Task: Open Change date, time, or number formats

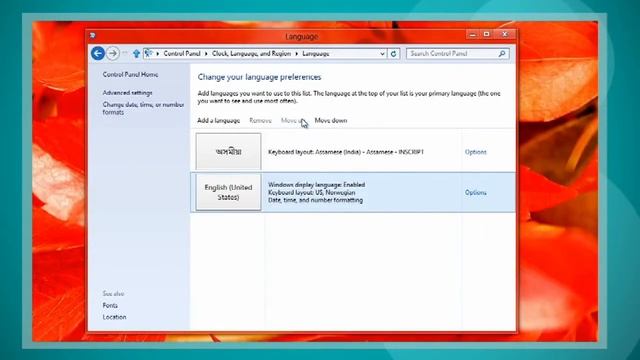Action: point(143,108)
